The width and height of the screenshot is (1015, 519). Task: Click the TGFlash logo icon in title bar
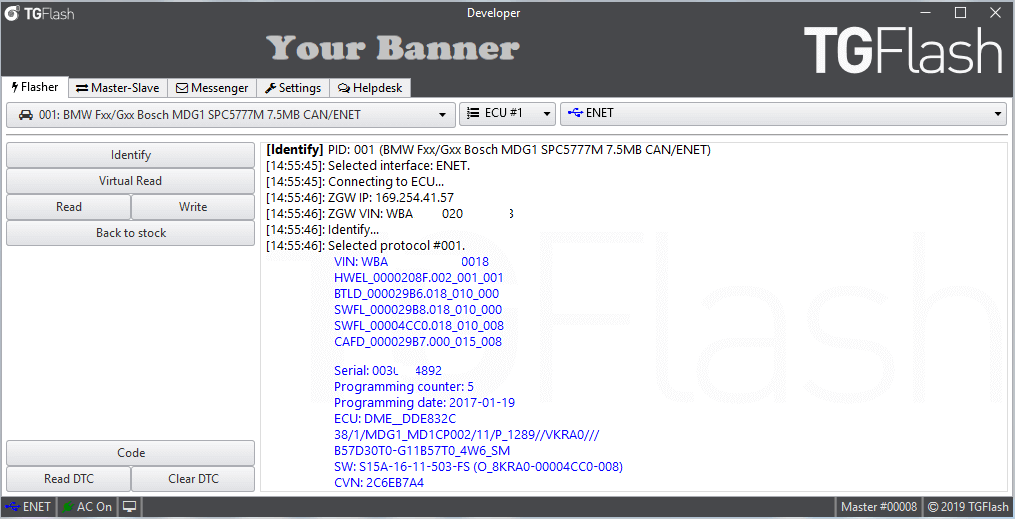point(12,13)
